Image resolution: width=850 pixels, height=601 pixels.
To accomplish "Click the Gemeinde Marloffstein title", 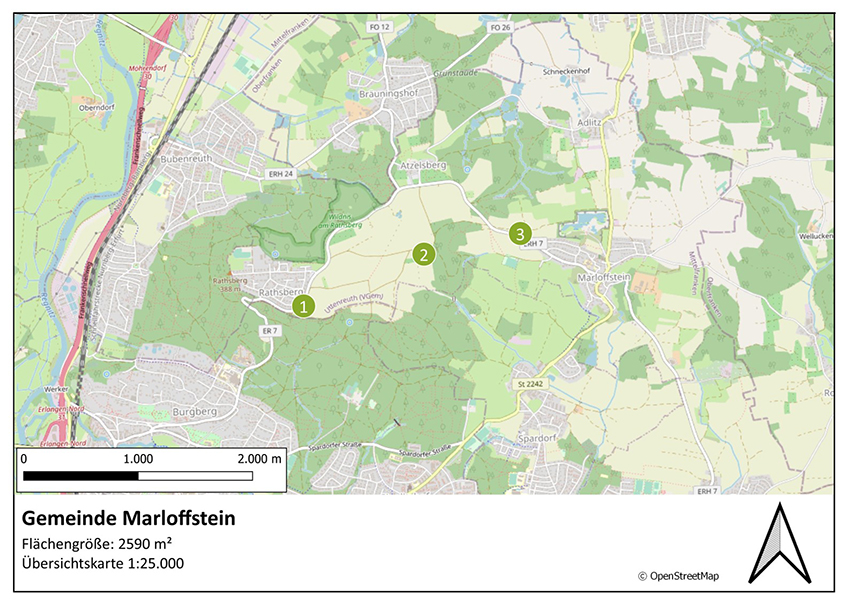I will point(128,518).
